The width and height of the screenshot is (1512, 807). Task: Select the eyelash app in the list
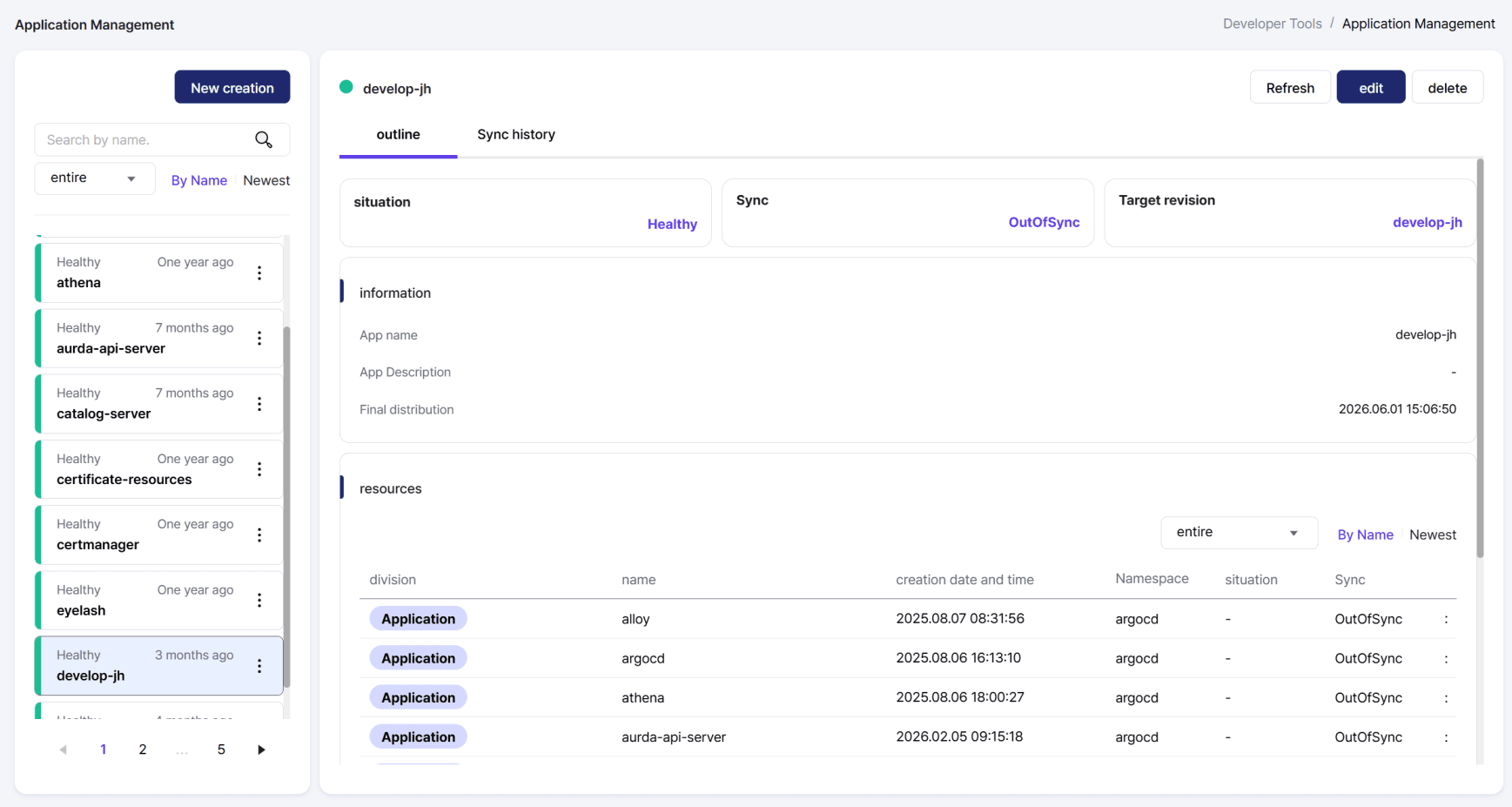coord(159,601)
